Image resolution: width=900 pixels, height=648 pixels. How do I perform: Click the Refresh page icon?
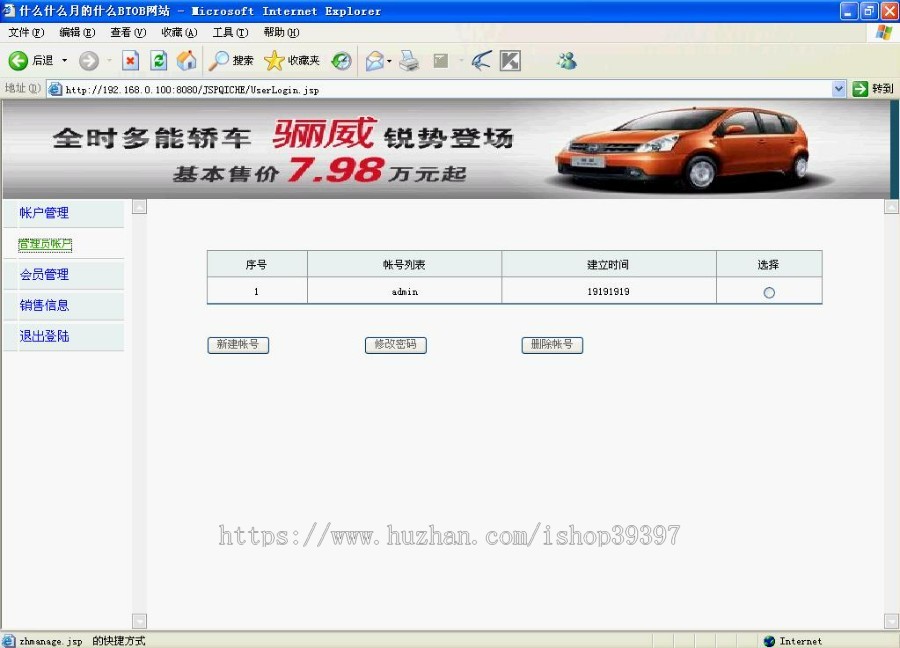[158, 60]
